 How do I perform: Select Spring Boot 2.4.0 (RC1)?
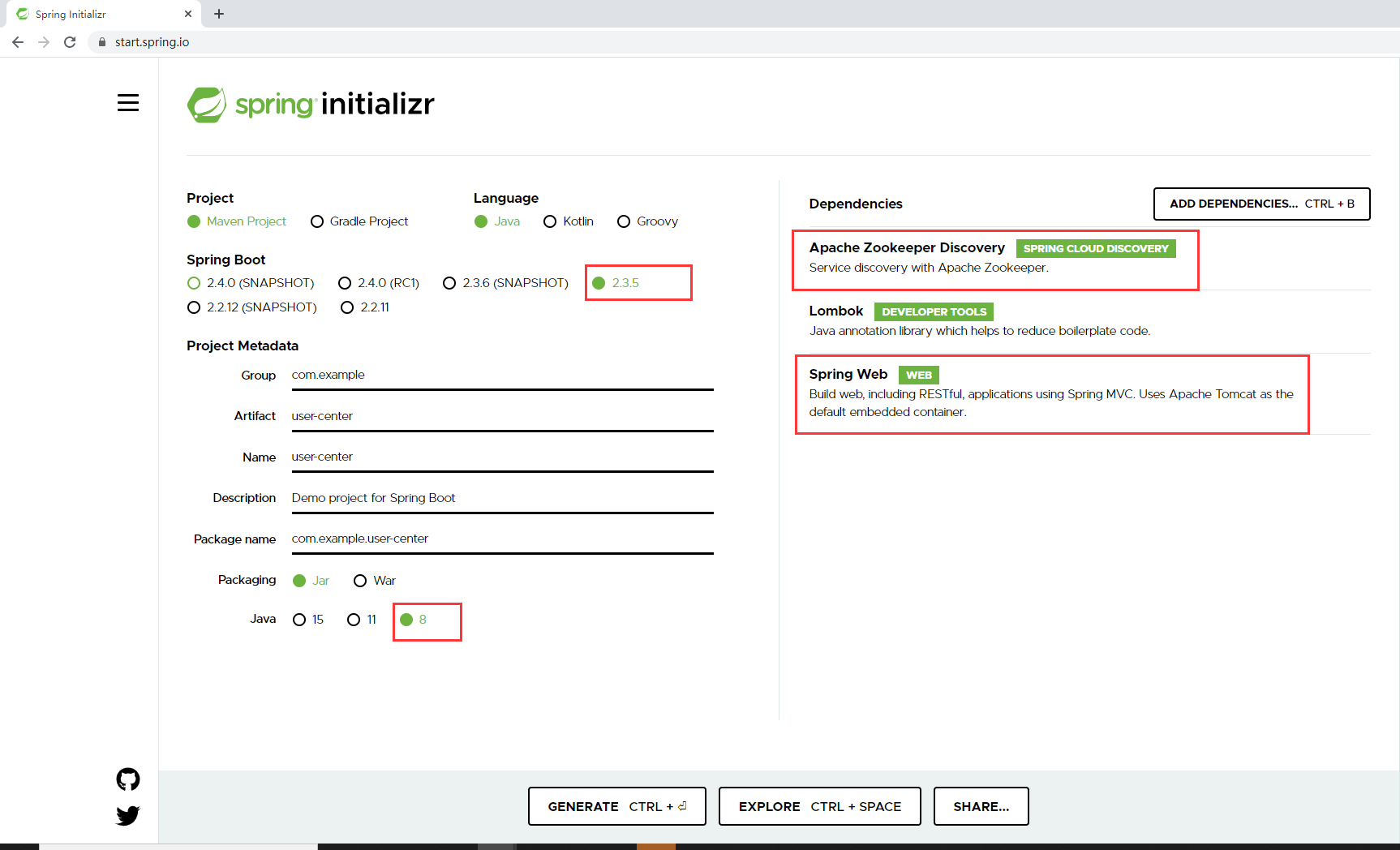click(379, 283)
